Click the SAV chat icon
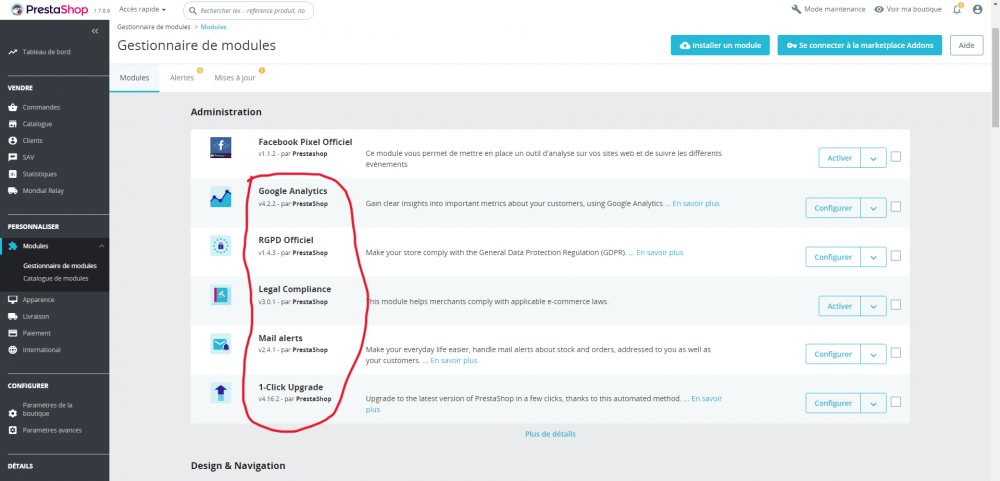The height and width of the screenshot is (481, 1000). (13, 157)
